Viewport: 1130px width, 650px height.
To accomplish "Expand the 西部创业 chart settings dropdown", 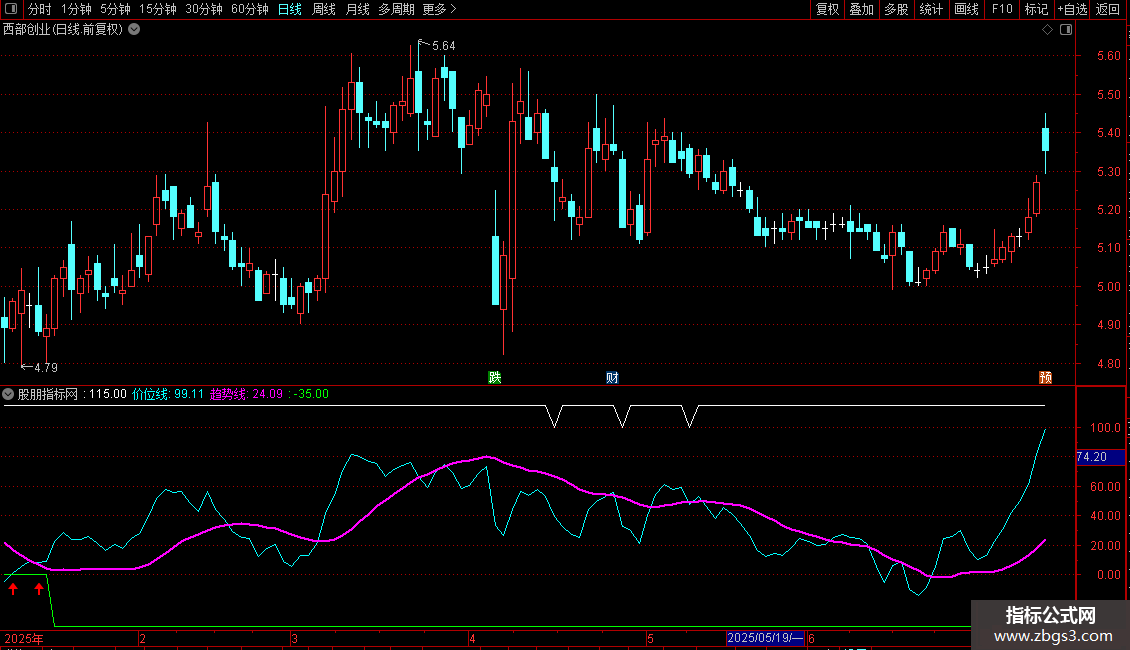I will (134, 30).
